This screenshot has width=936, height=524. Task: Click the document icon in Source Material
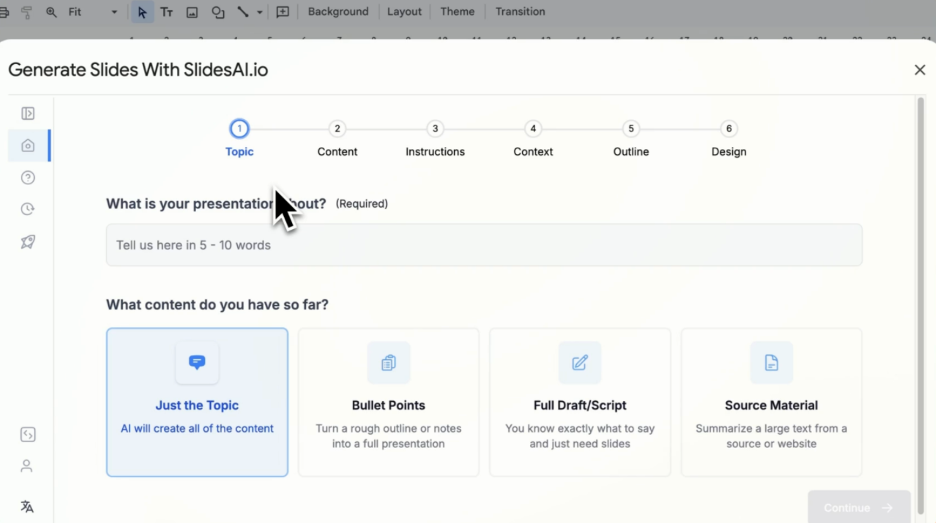(771, 362)
